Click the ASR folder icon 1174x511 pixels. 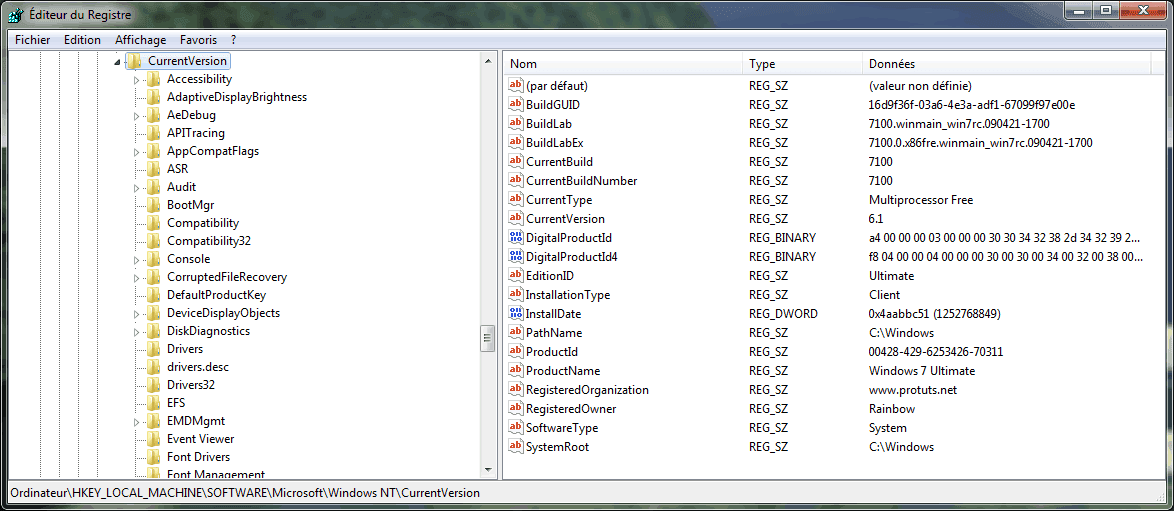point(153,169)
